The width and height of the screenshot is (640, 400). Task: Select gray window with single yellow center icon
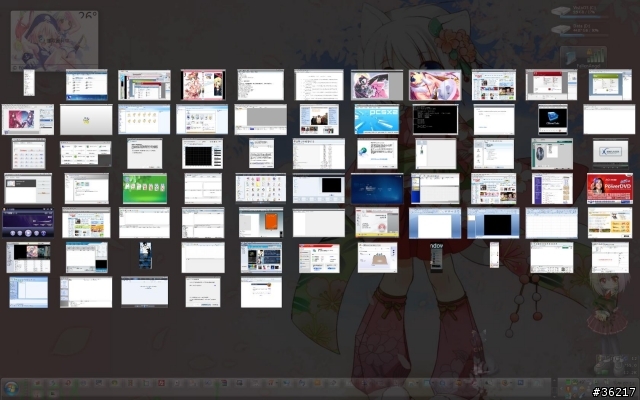pyautogui.click(x=86, y=119)
